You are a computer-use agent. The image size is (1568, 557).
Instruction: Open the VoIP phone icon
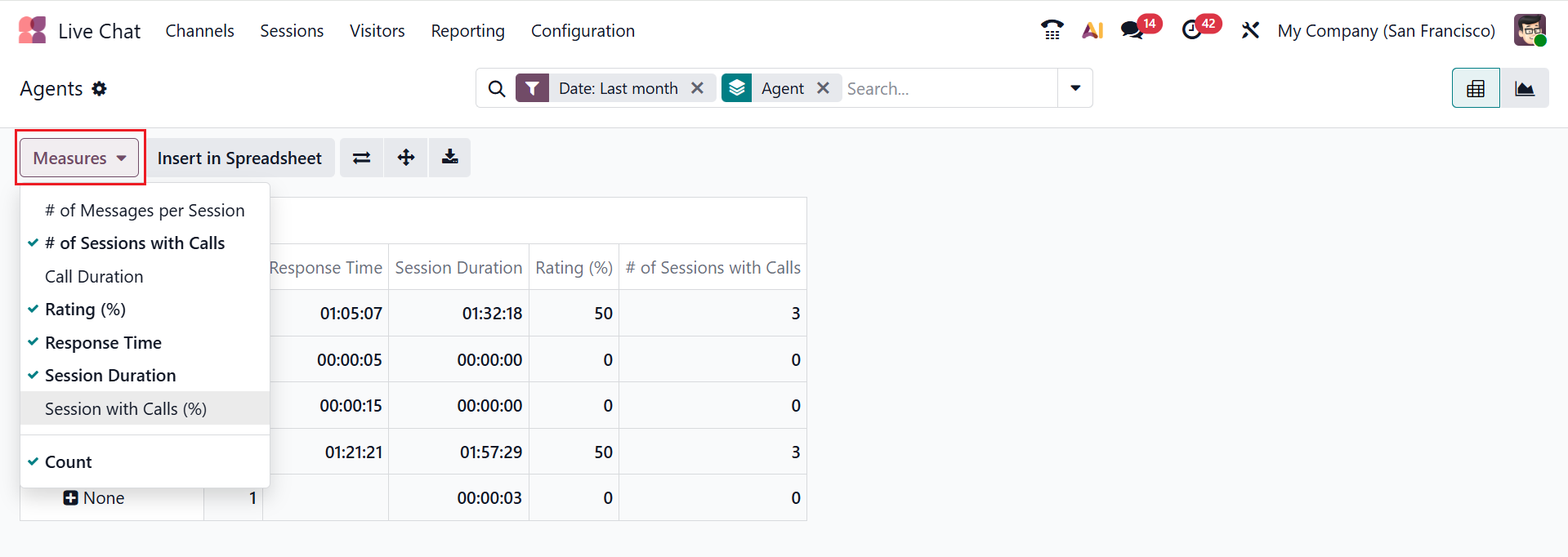pyautogui.click(x=1052, y=30)
